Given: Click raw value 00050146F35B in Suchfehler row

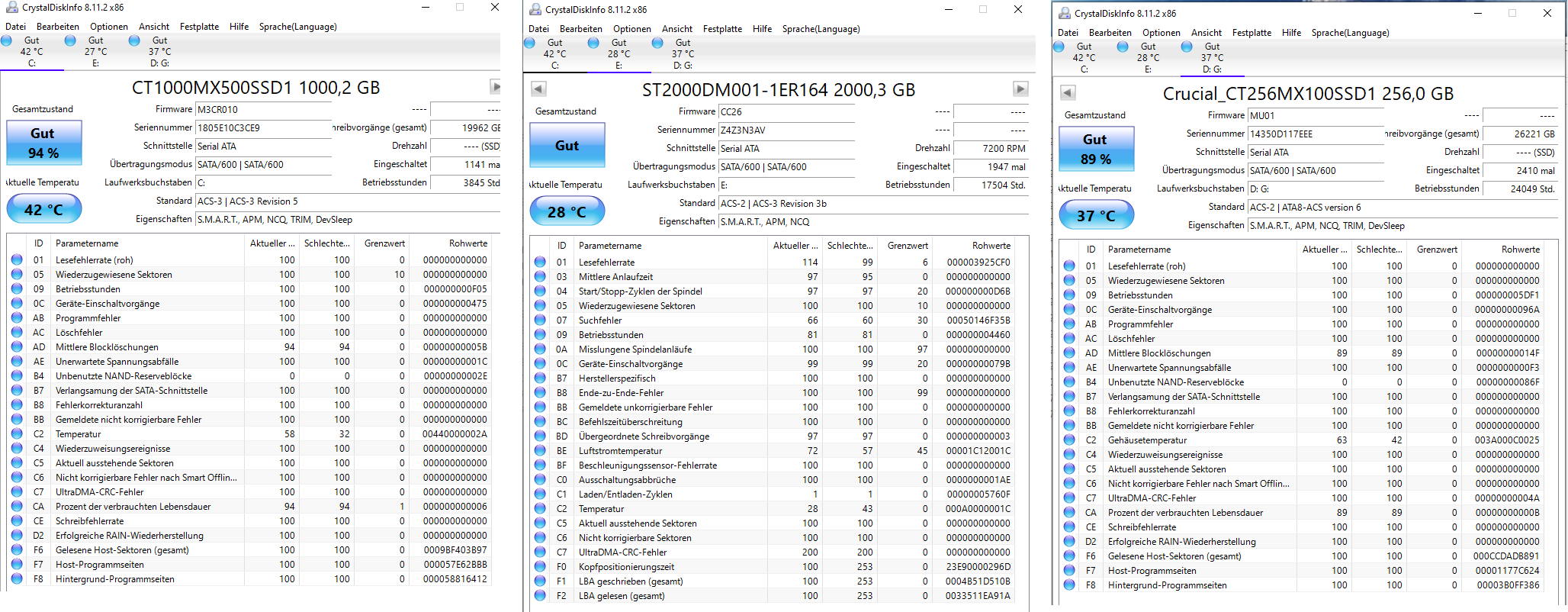Looking at the screenshot, I should [978, 320].
